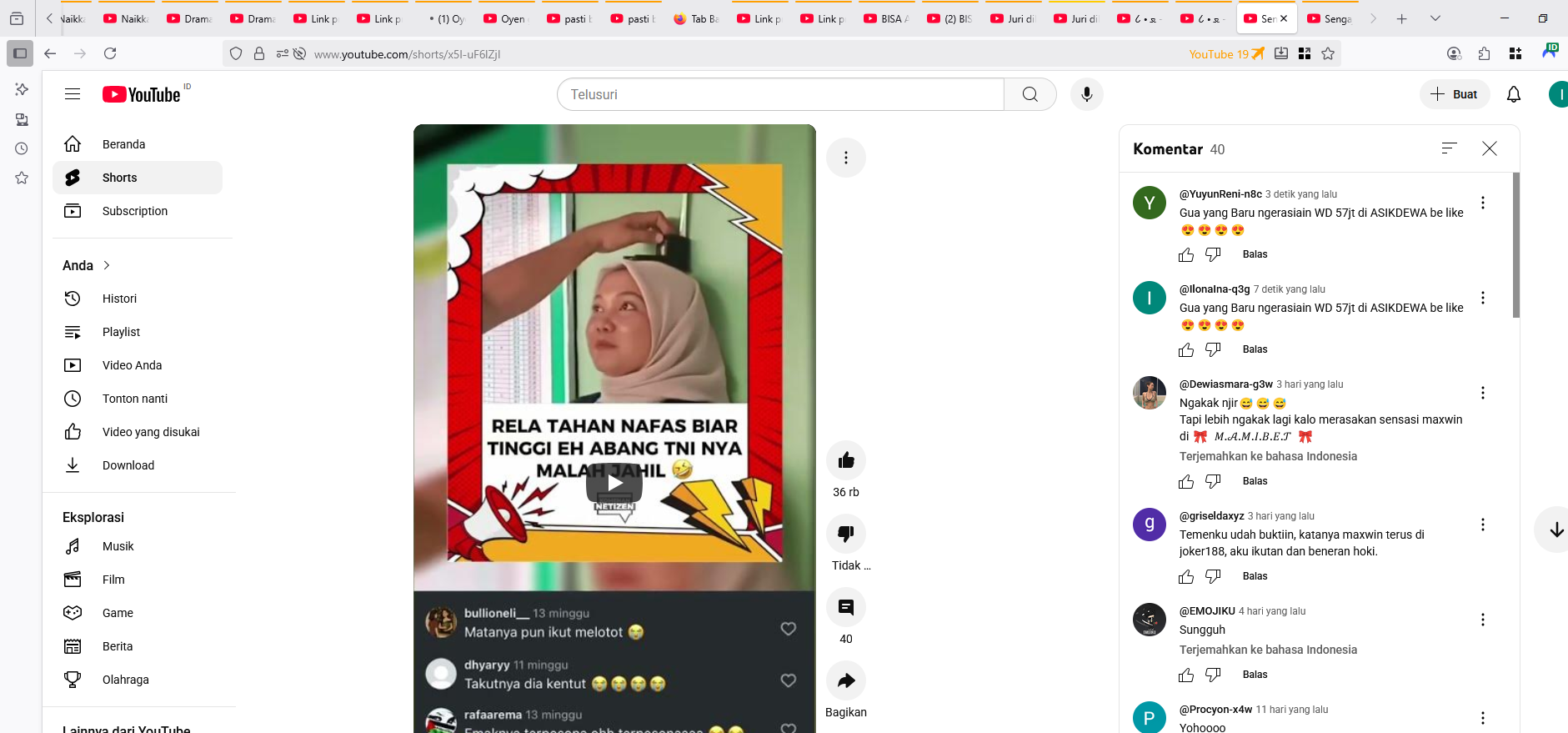Open the YouTube guide hamburger menu
Viewport: 1568px width, 733px height.
[73, 94]
